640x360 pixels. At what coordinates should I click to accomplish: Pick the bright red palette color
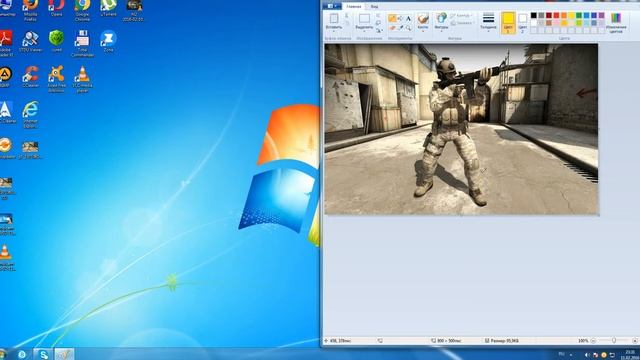pyautogui.click(x=556, y=16)
